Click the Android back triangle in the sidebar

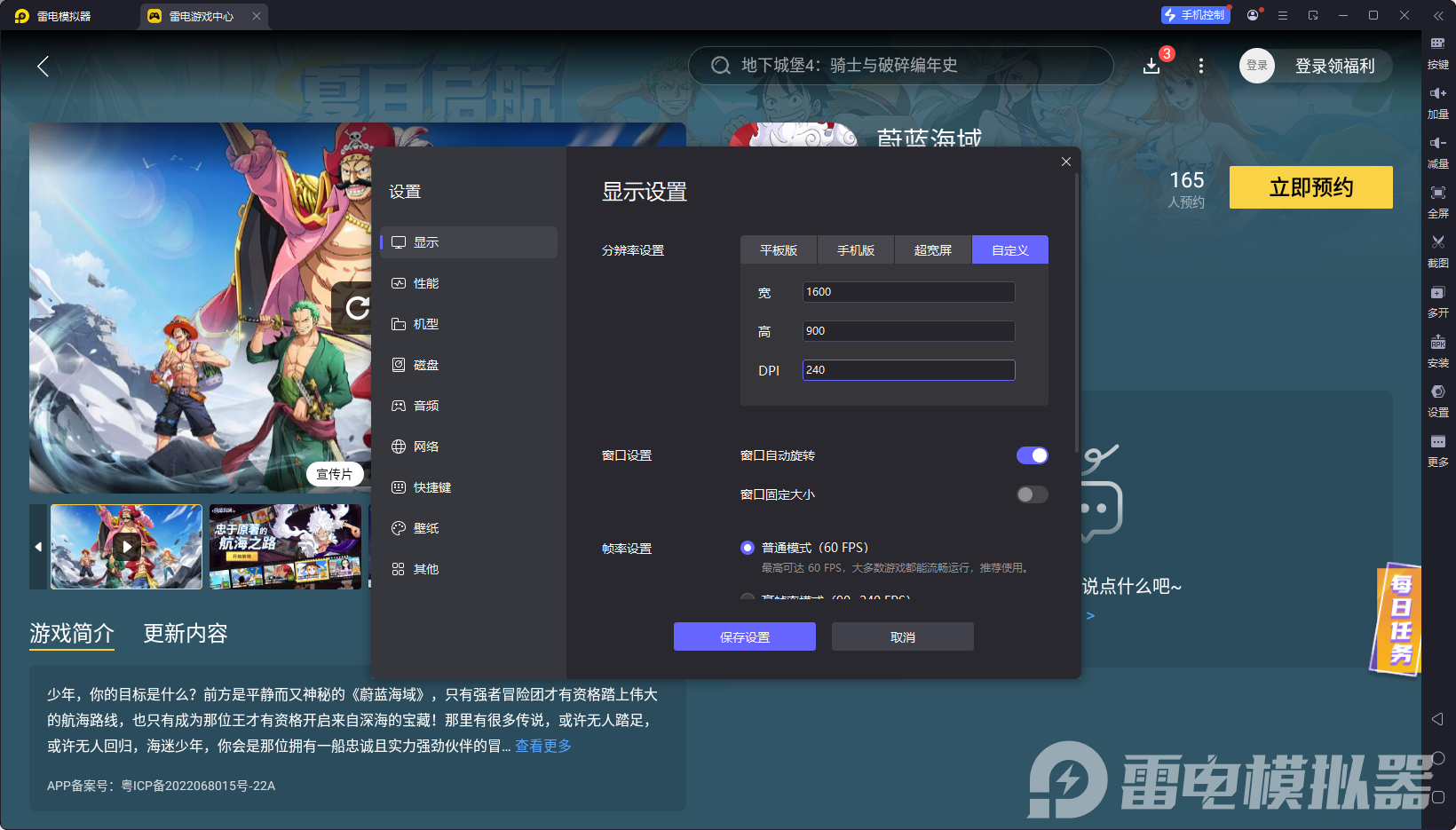click(1438, 719)
